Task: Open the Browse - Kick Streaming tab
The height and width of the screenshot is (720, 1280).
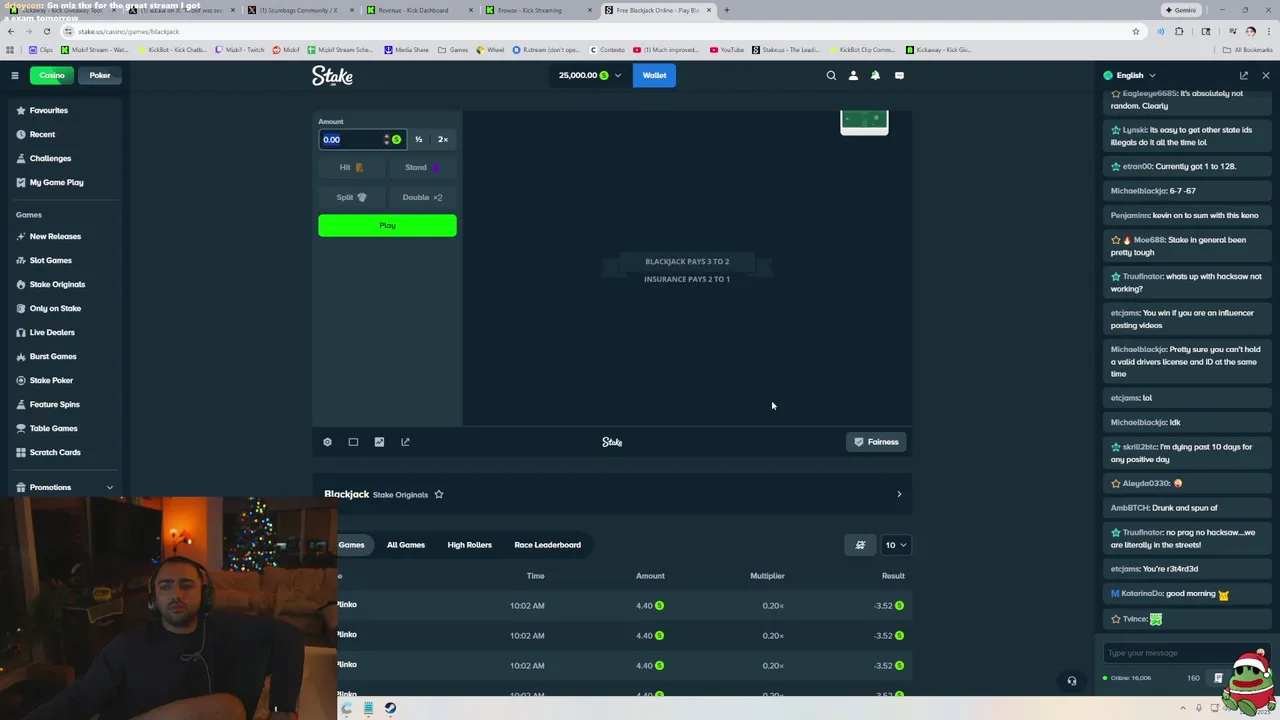Action: 537,10
